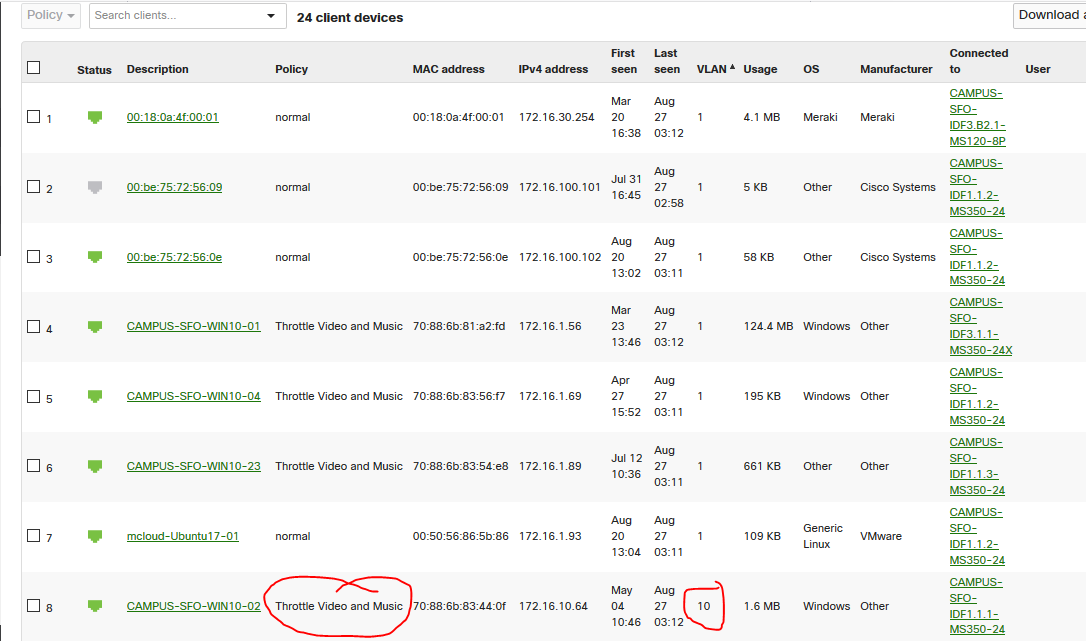1086x641 pixels.
Task: Open CAMPUS-SFO-WIN10-01 client link
Action: [193, 326]
